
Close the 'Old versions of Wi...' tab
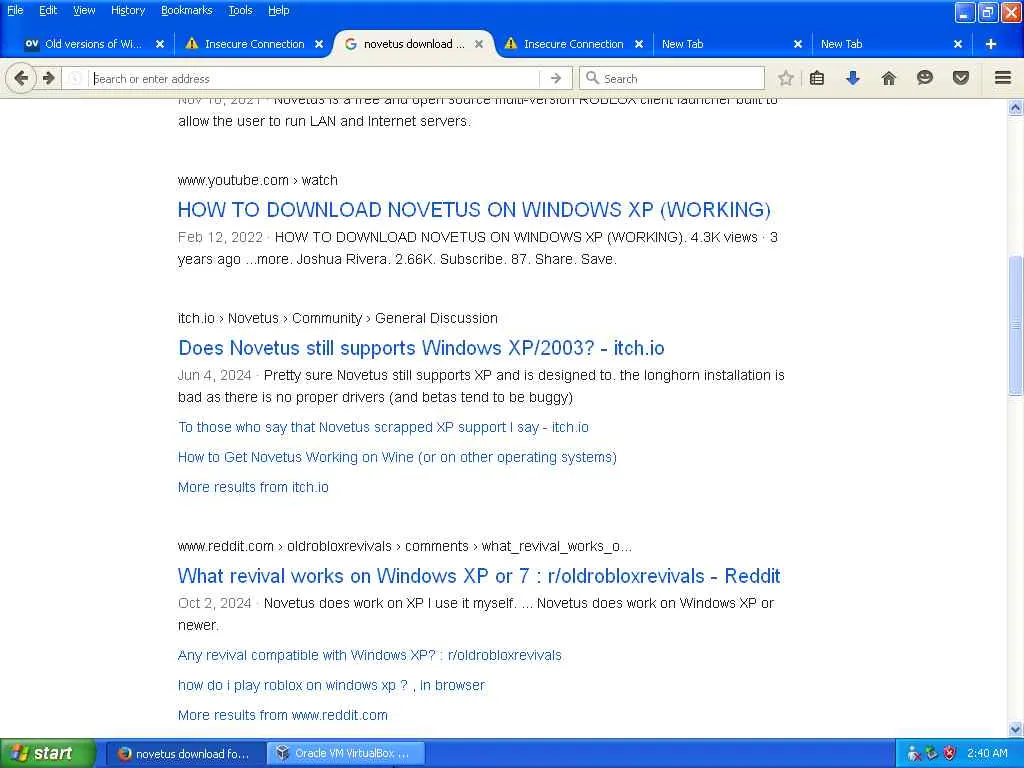point(160,44)
